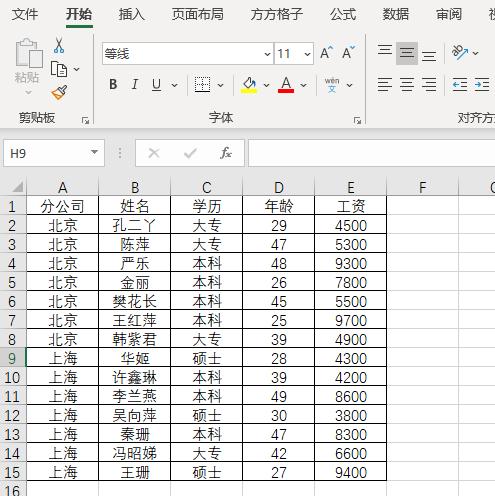Click the Cut scissors icon
Viewport: 495px width, 496px height.
(59, 46)
